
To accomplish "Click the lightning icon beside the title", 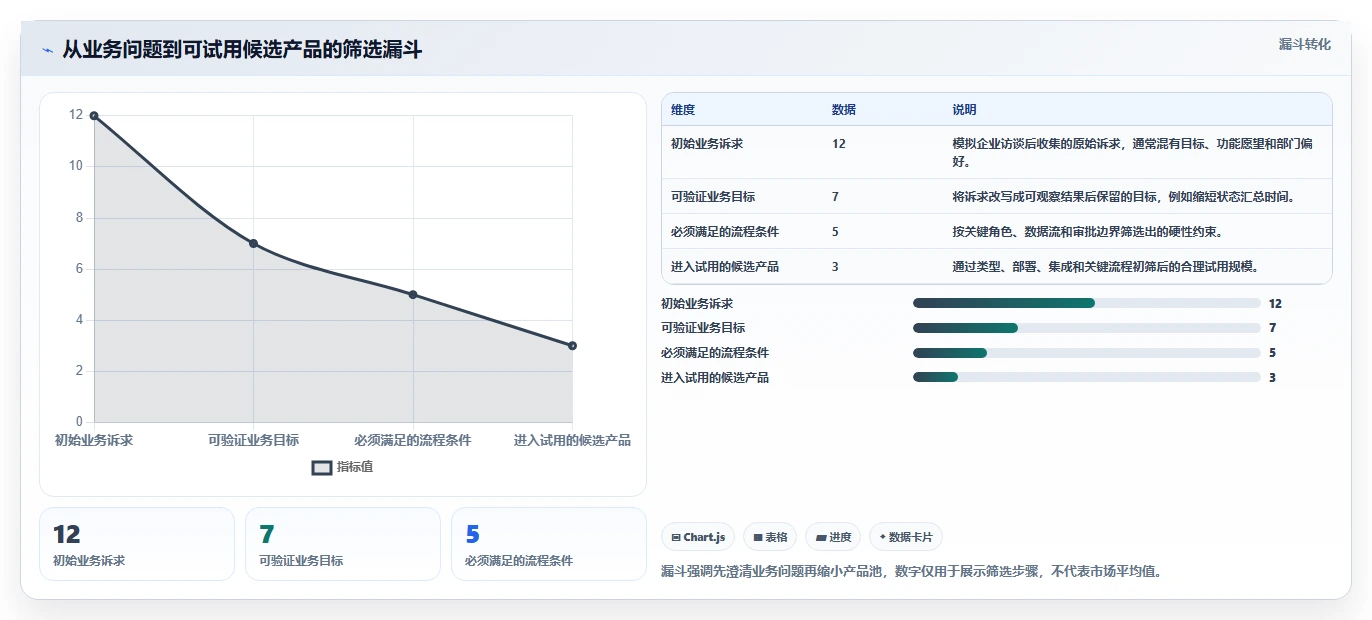I will [x=47, y=50].
